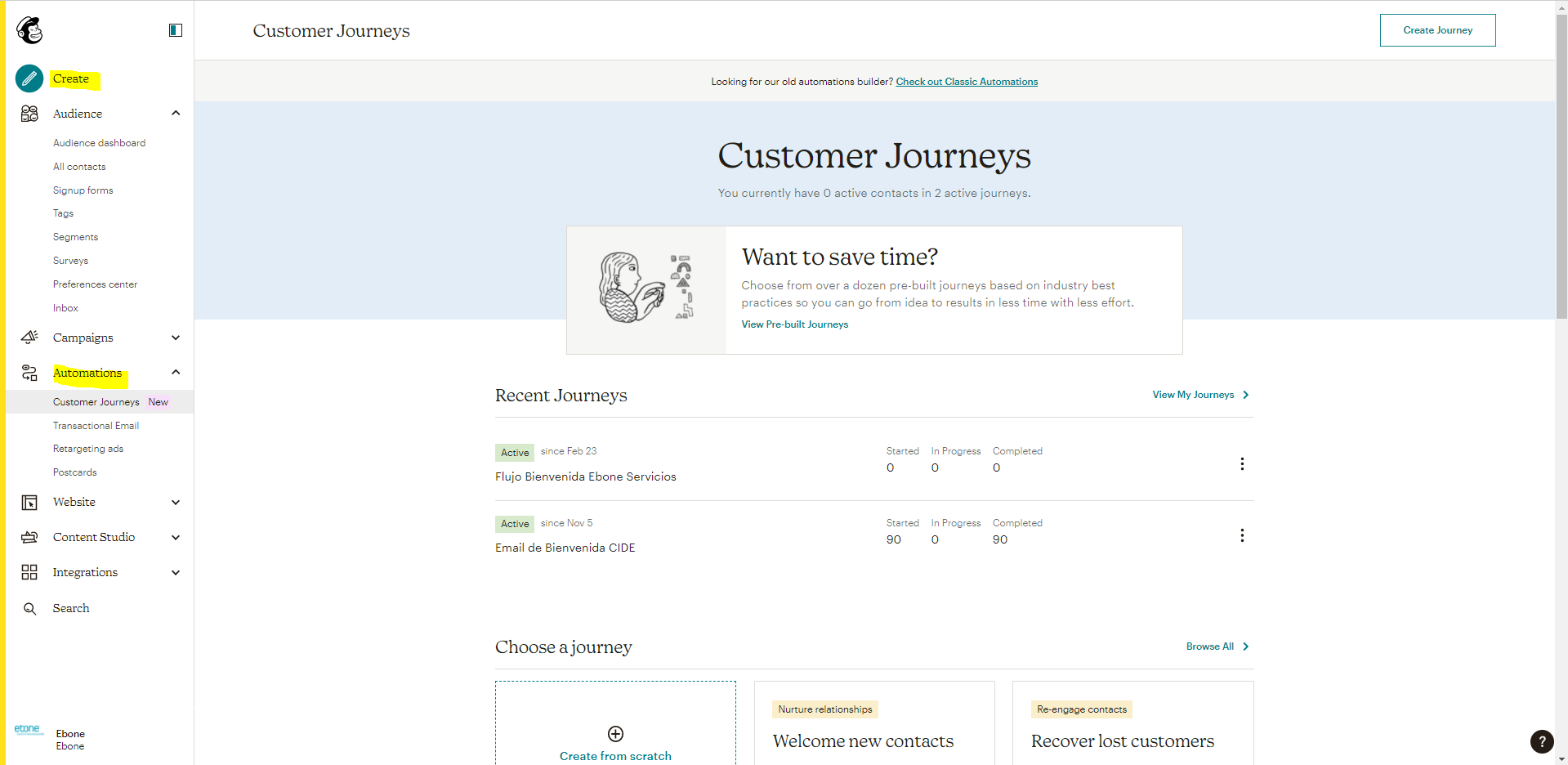The height and width of the screenshot is (765, 1568).
Task: Collapse the sidebar using the panel icon
Action: point(175,29)
